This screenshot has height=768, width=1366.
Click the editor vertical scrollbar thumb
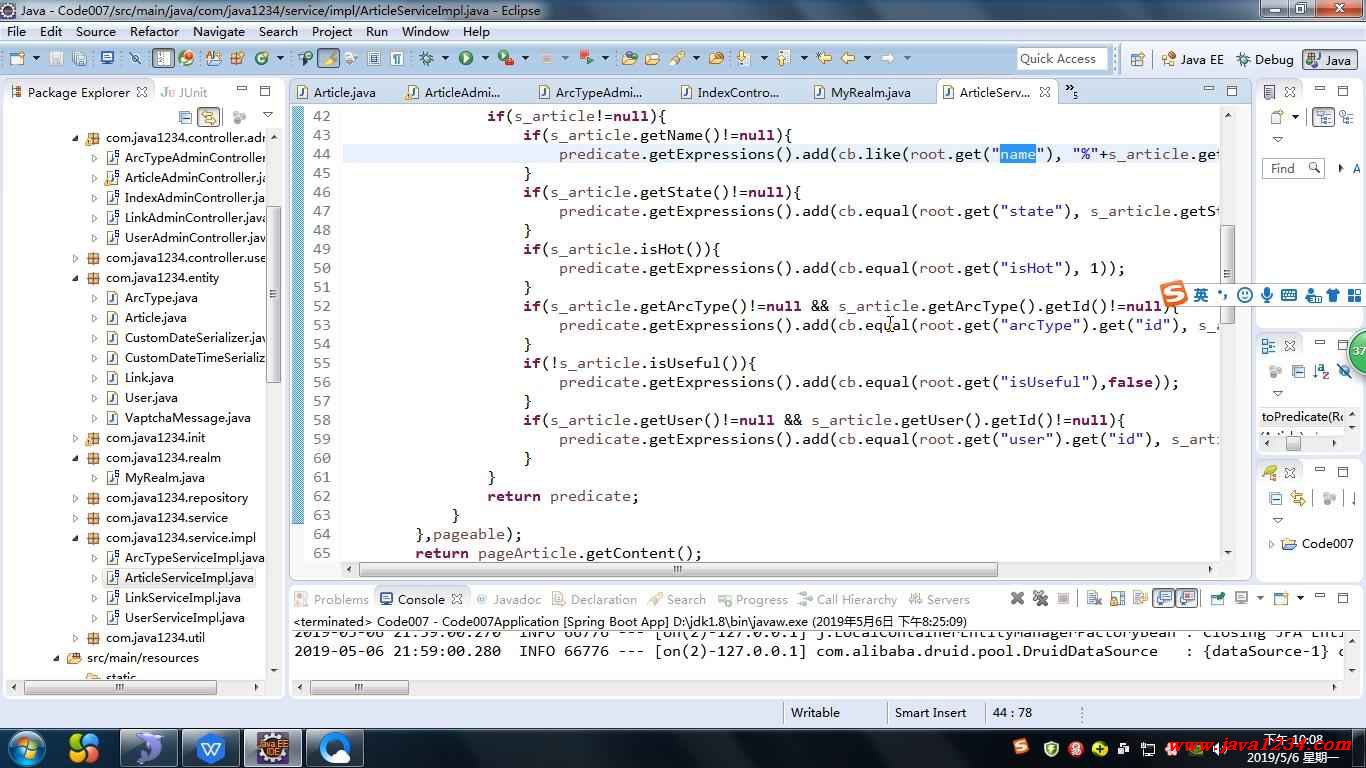point(1228,273)
